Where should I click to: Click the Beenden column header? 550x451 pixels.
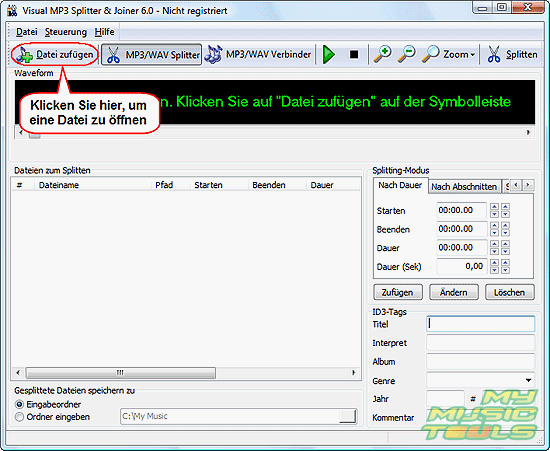277,185
